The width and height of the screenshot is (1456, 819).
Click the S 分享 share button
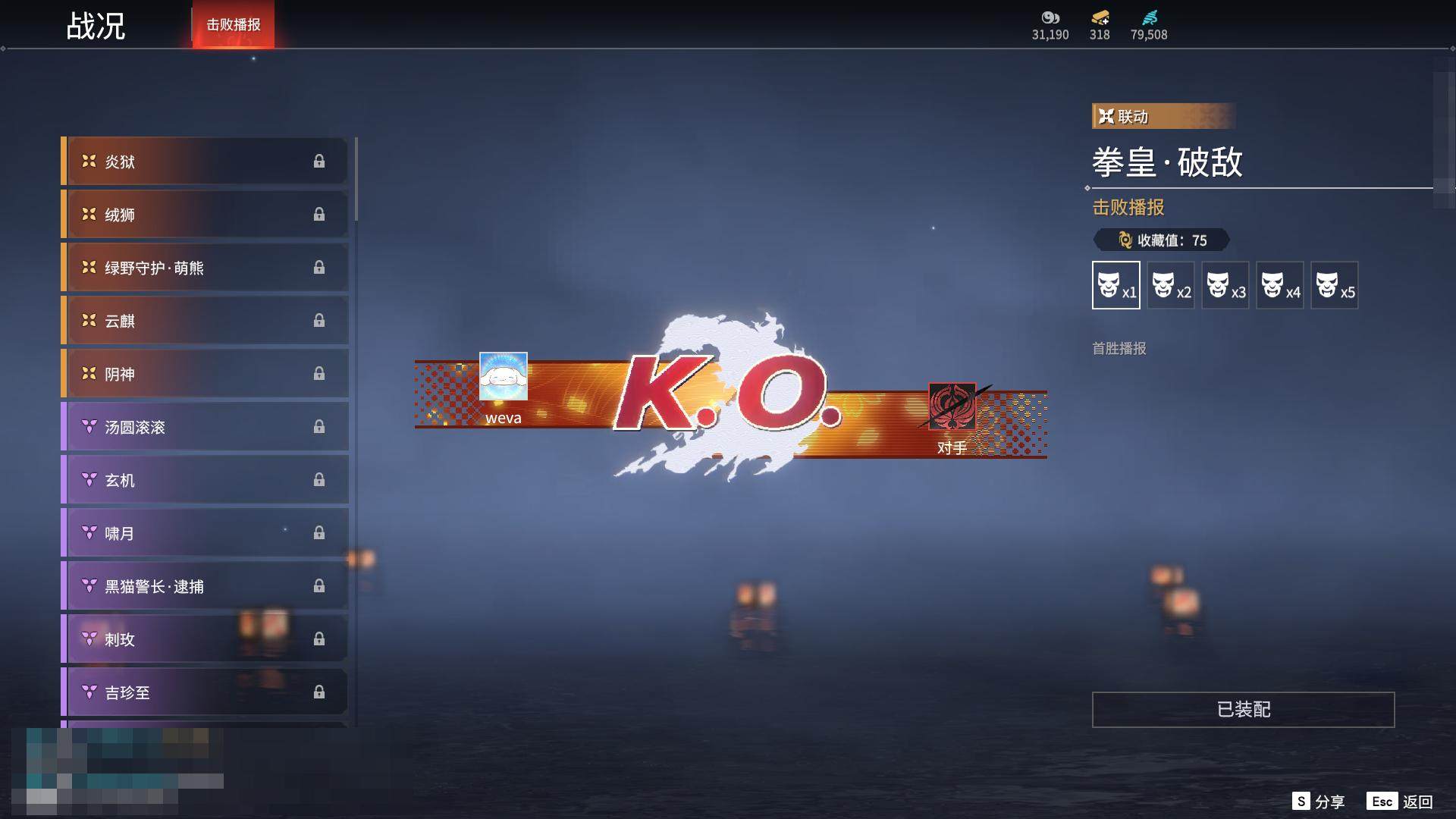coord(1318,802)
